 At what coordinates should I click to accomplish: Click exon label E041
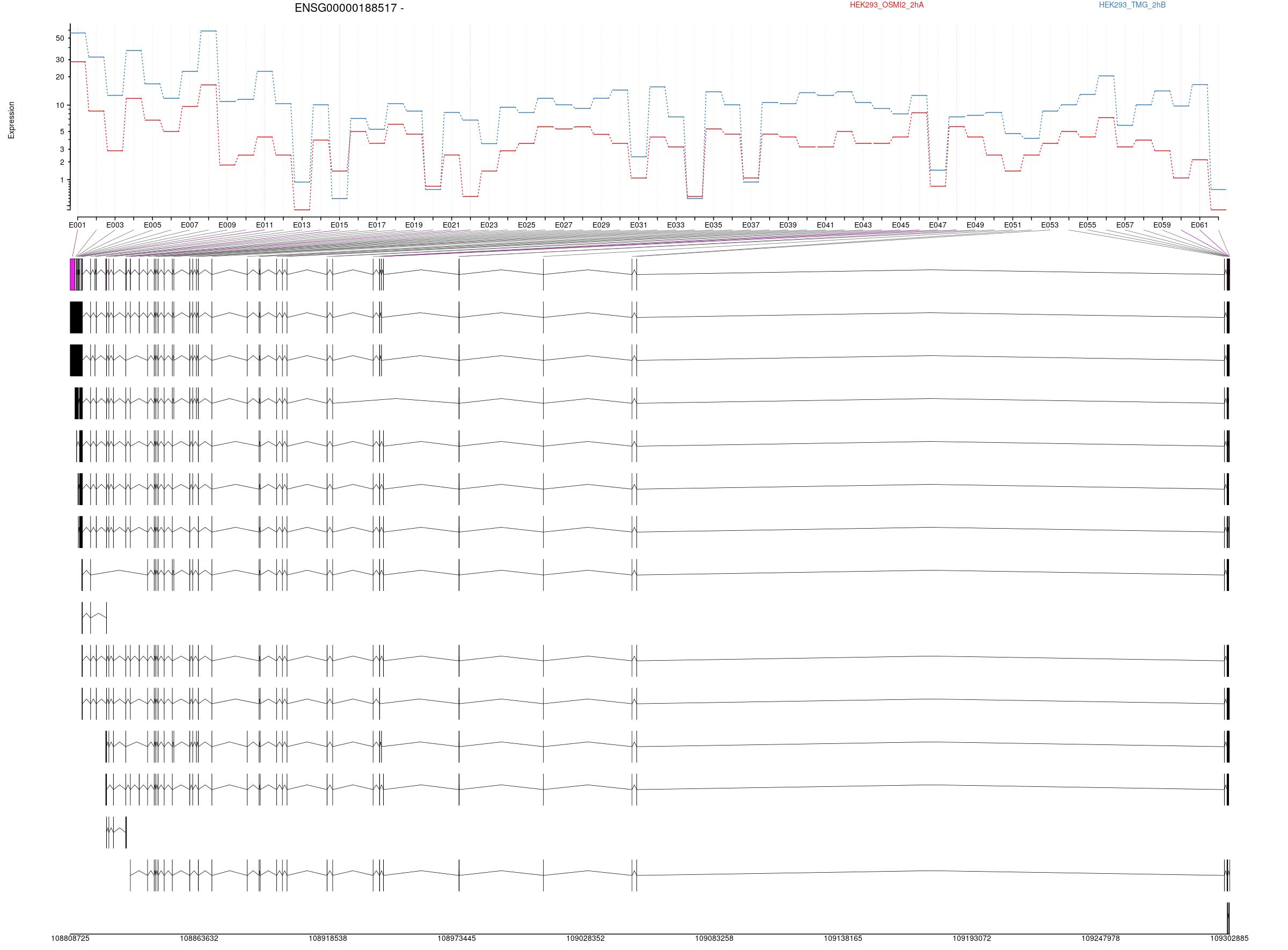[826, 225]
